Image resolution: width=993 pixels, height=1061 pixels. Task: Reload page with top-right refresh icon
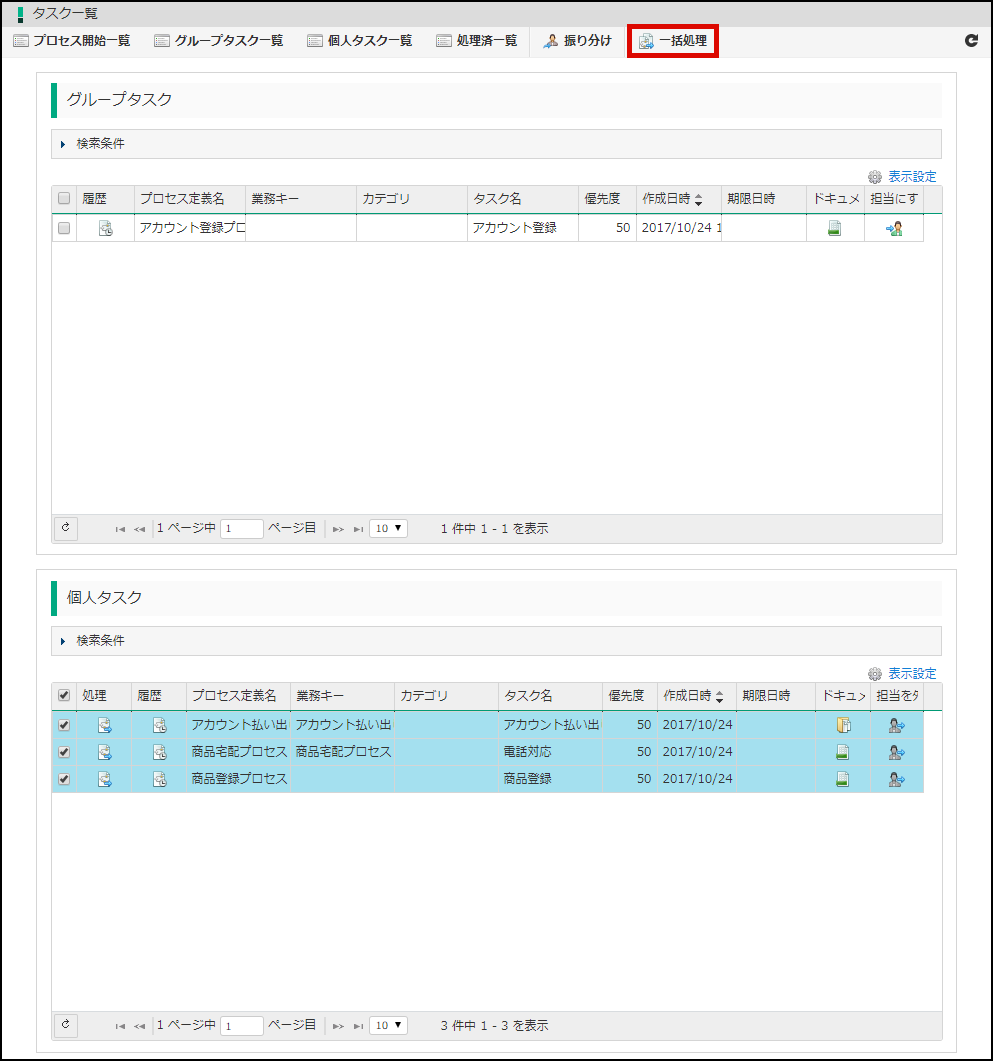point(971,41)
